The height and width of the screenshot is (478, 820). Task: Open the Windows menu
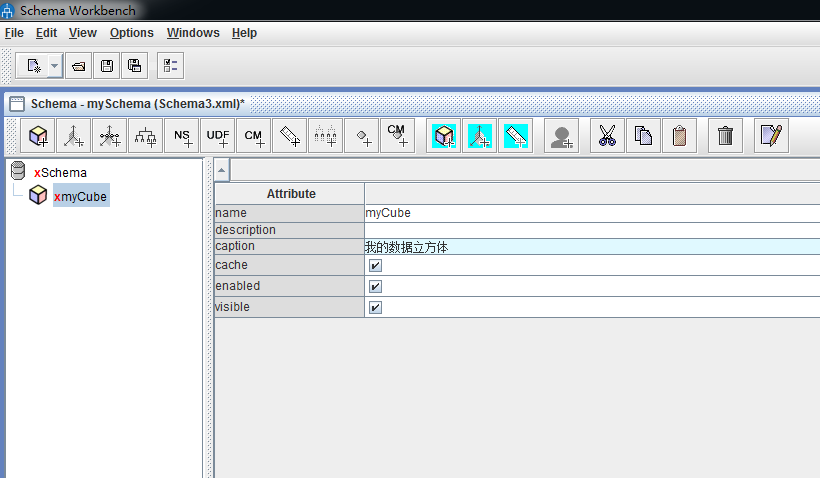(193, 33)
